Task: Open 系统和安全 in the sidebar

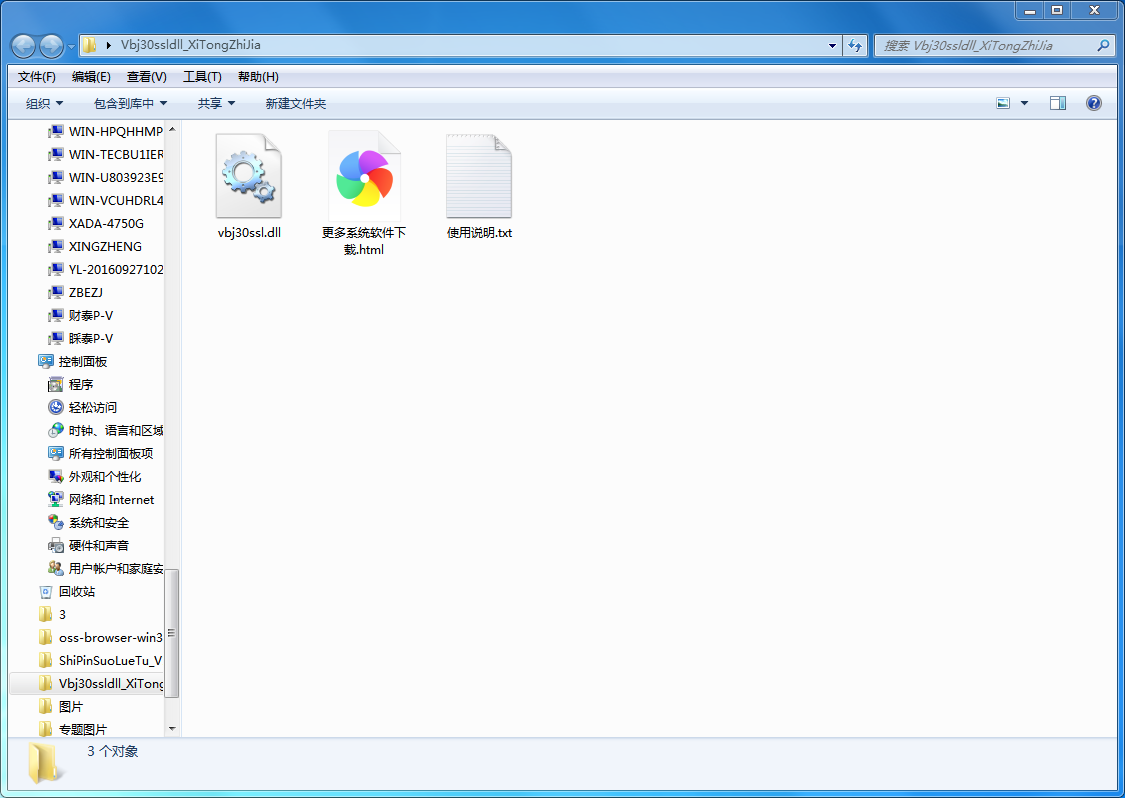Action: [x=89, y=522]
